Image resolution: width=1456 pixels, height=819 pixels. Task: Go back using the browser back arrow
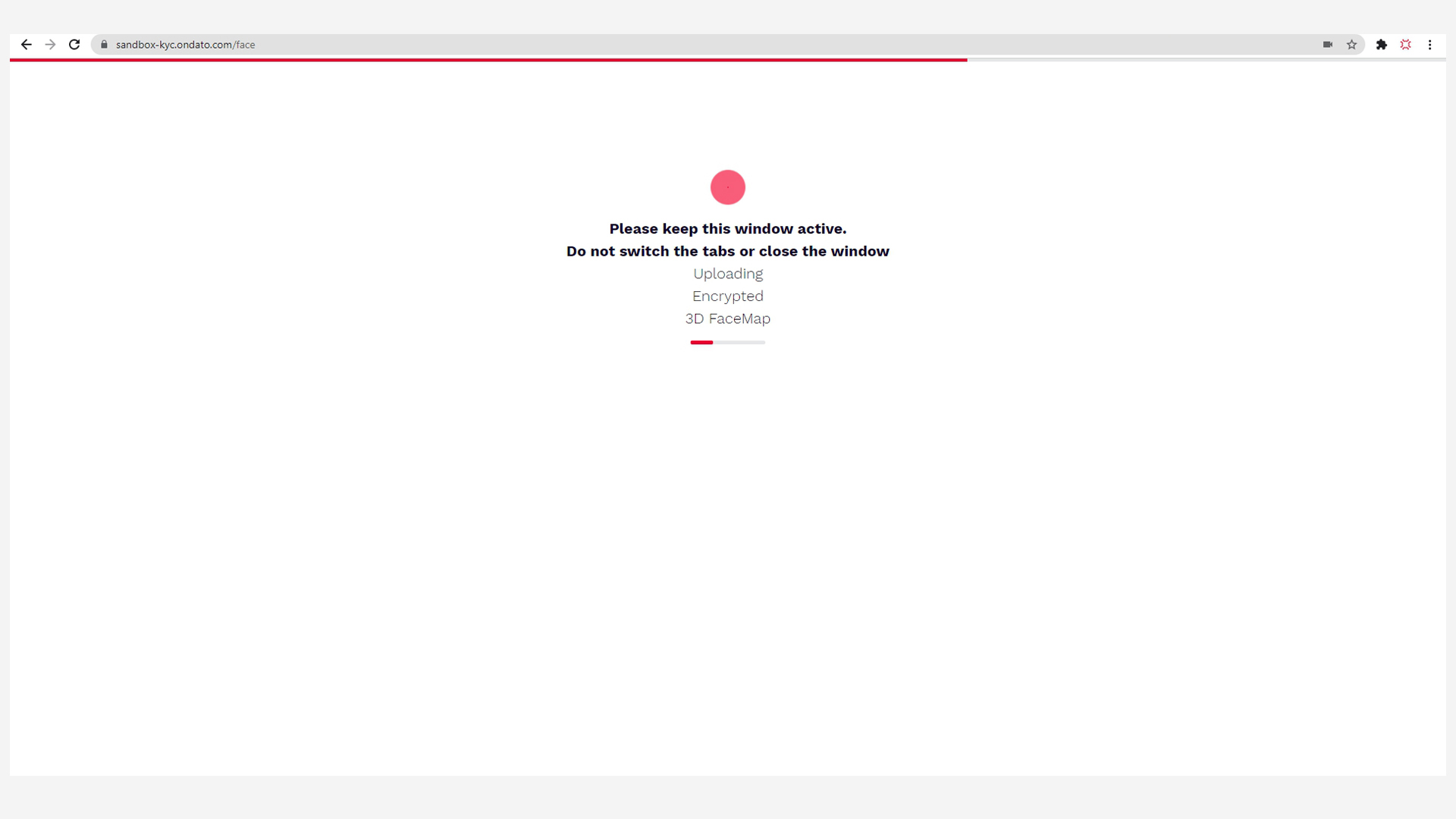[26, 45]
